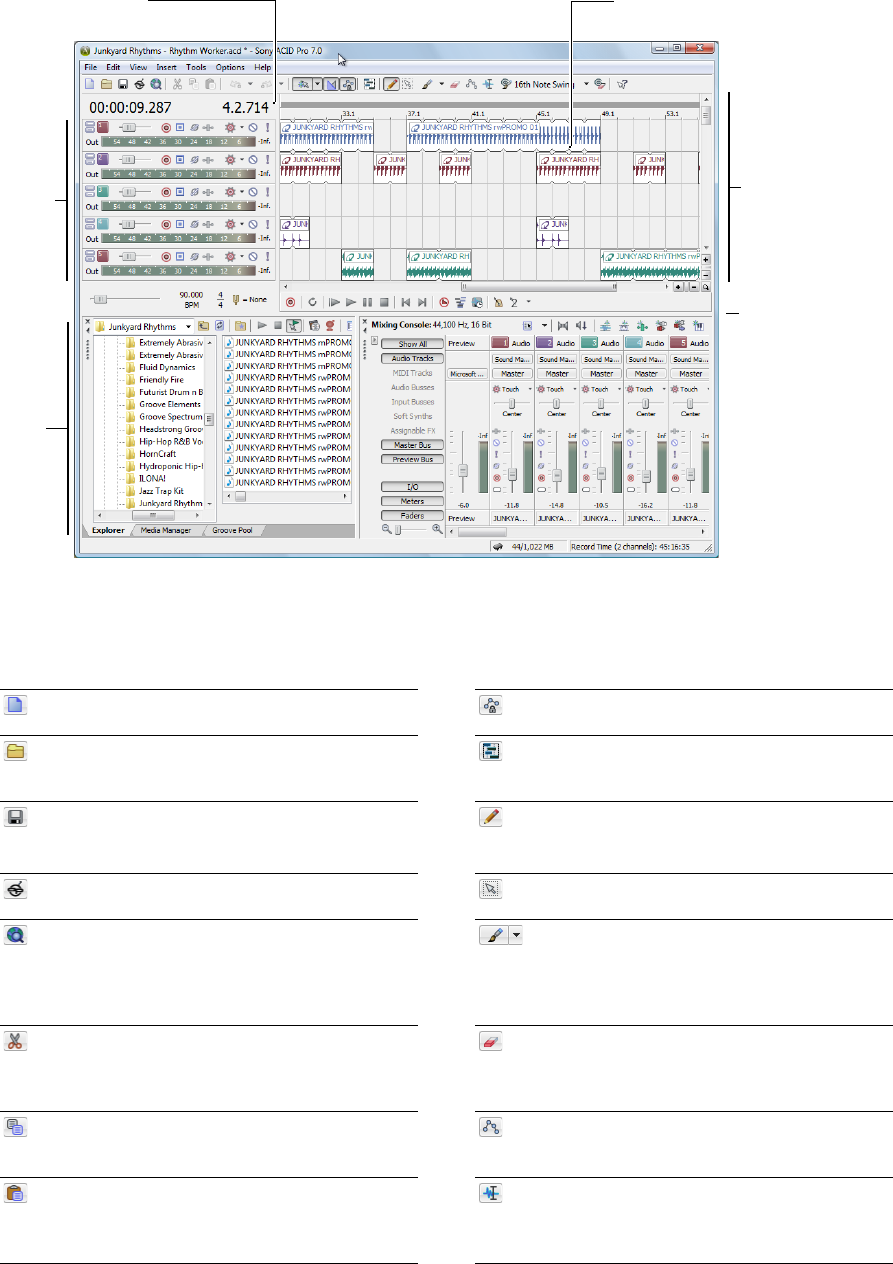Image resolution: width=893 pixels, height=1264 pixels.
Task: Click the New project icon in toolbar
Action: tap(90, 85)
